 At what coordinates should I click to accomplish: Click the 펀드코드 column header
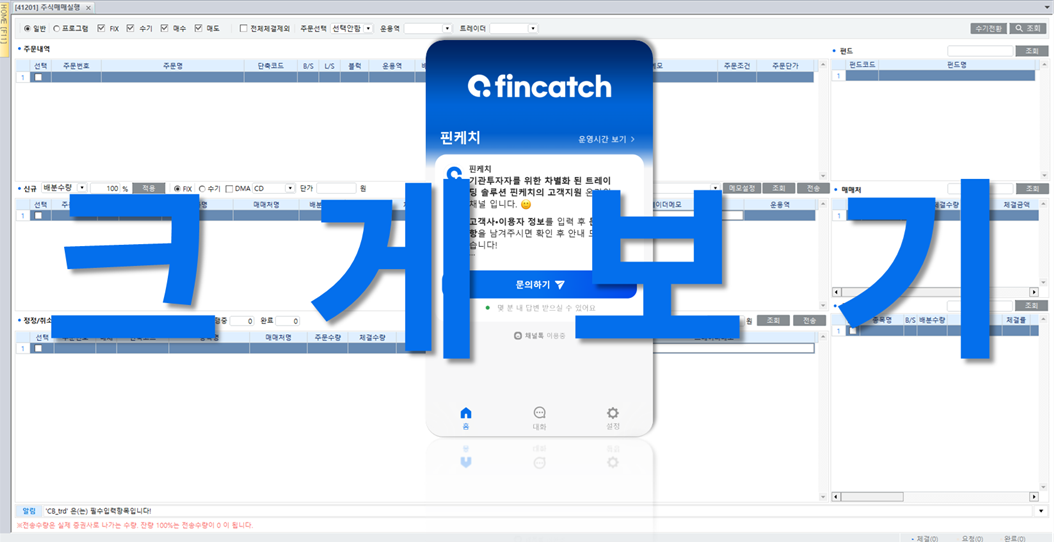click(862, 65)
